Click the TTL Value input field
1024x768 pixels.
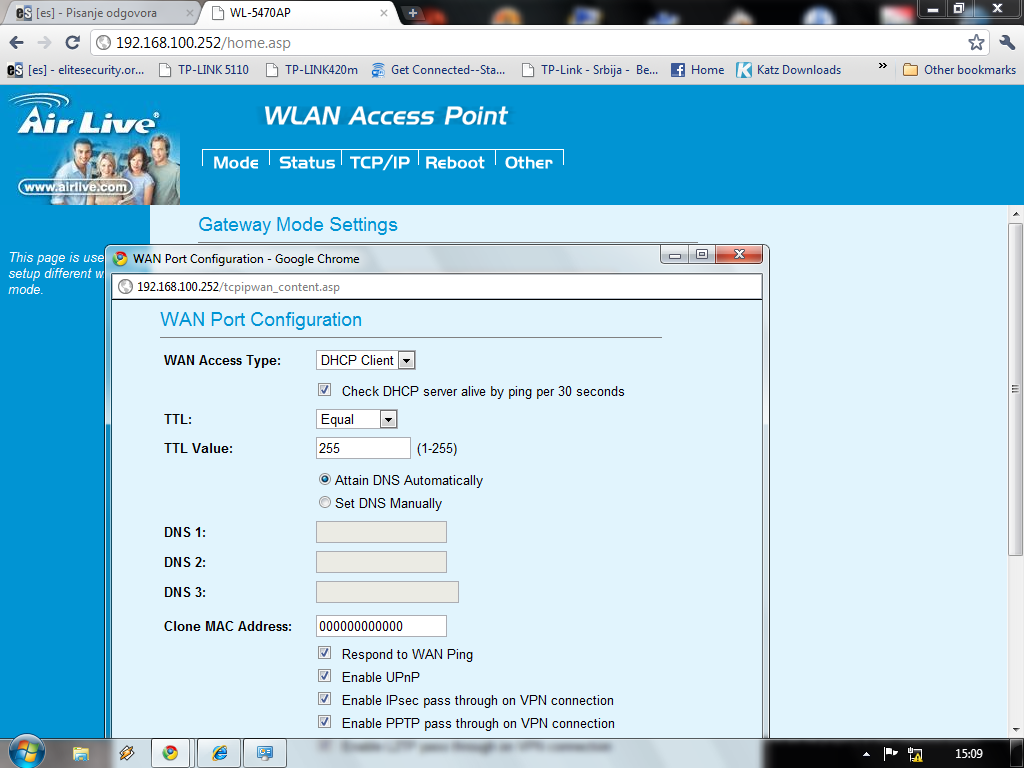[363, 448]
